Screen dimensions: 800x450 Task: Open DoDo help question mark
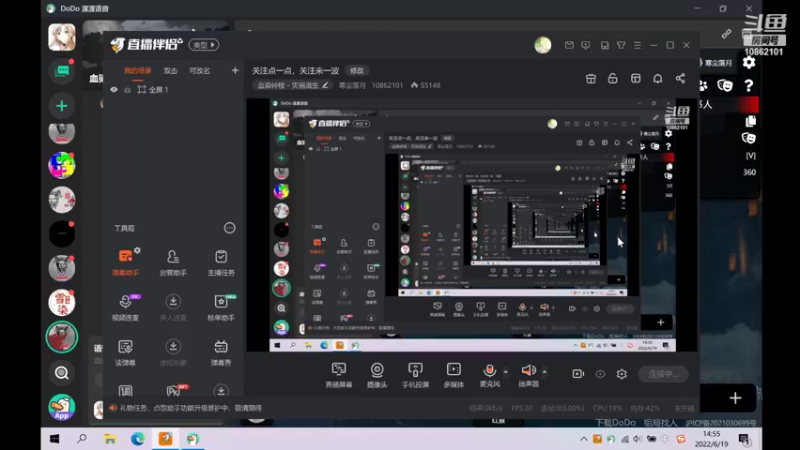tap(748, 85)
